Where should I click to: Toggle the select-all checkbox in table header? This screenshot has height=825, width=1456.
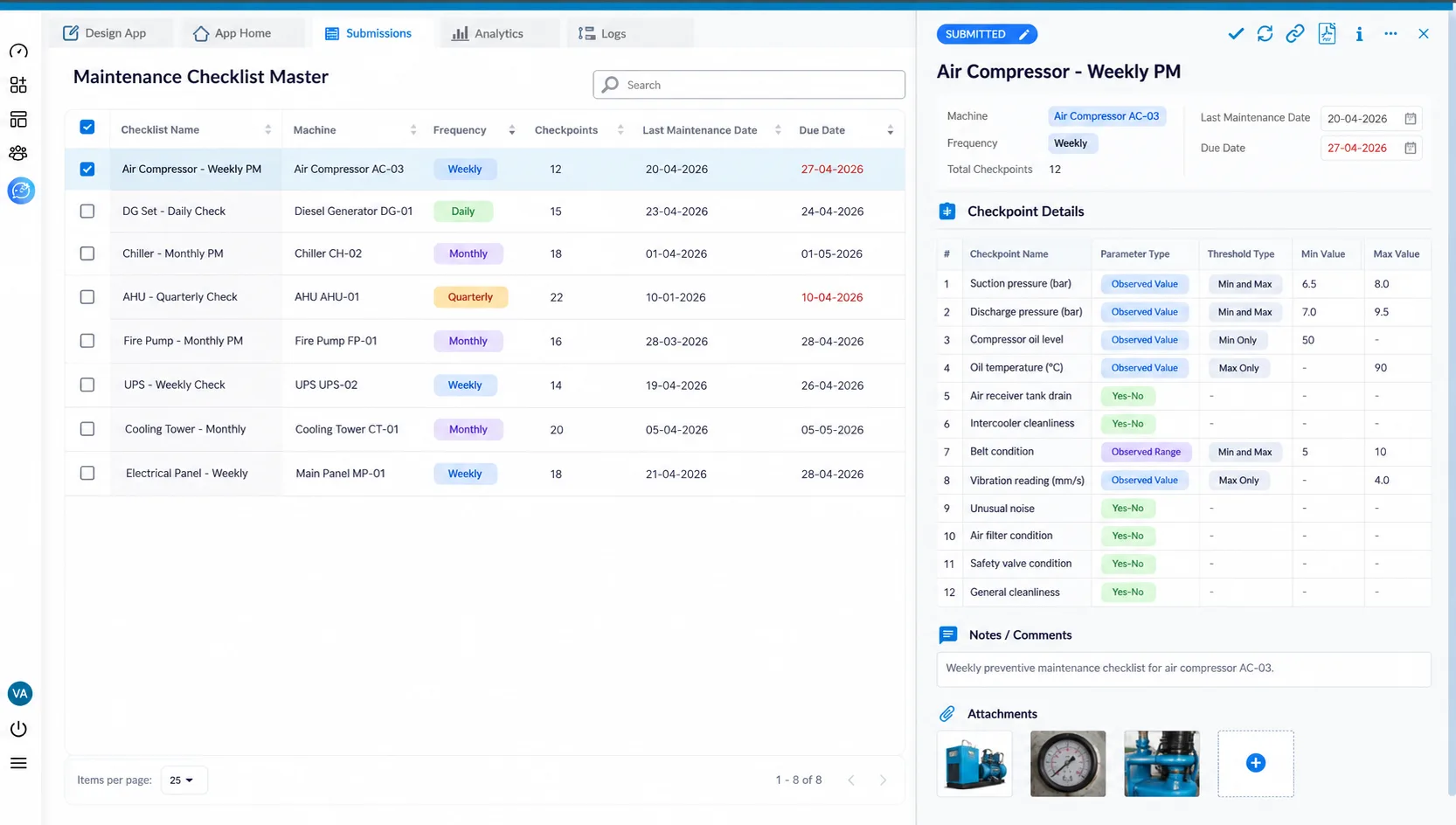87,128
